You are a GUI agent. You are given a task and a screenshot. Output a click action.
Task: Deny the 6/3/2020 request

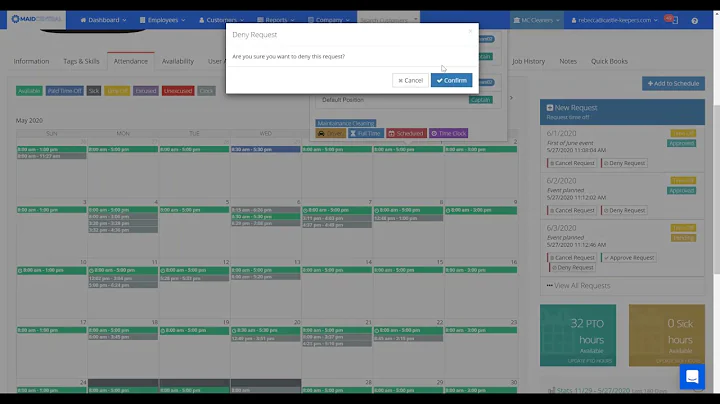click(573, 268)
